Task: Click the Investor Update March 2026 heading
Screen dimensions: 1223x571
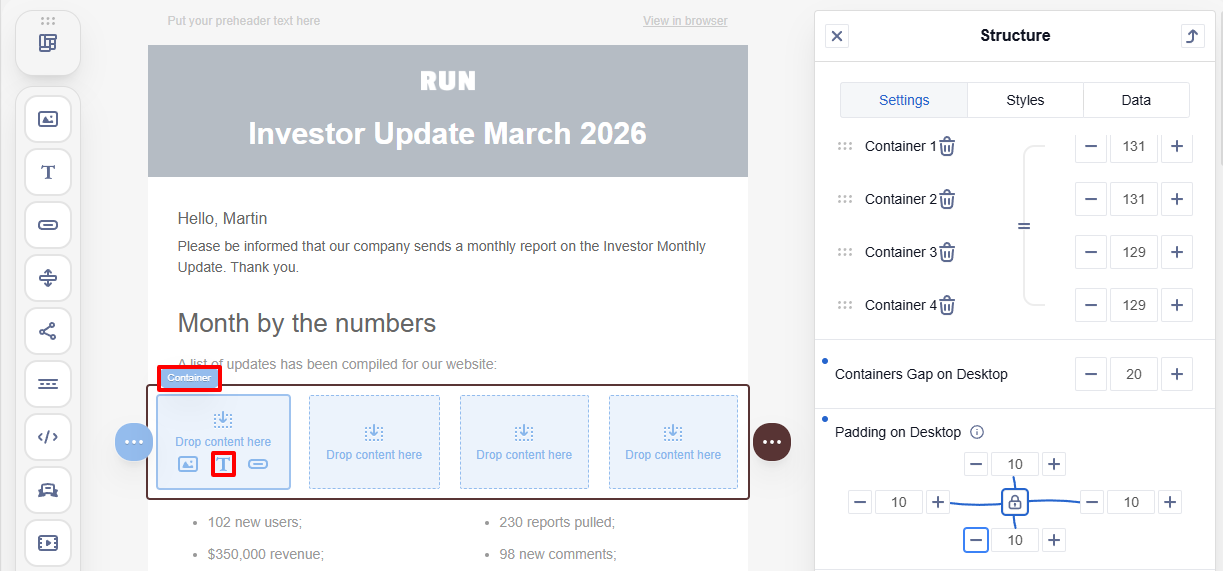Action: click(448, 134)
